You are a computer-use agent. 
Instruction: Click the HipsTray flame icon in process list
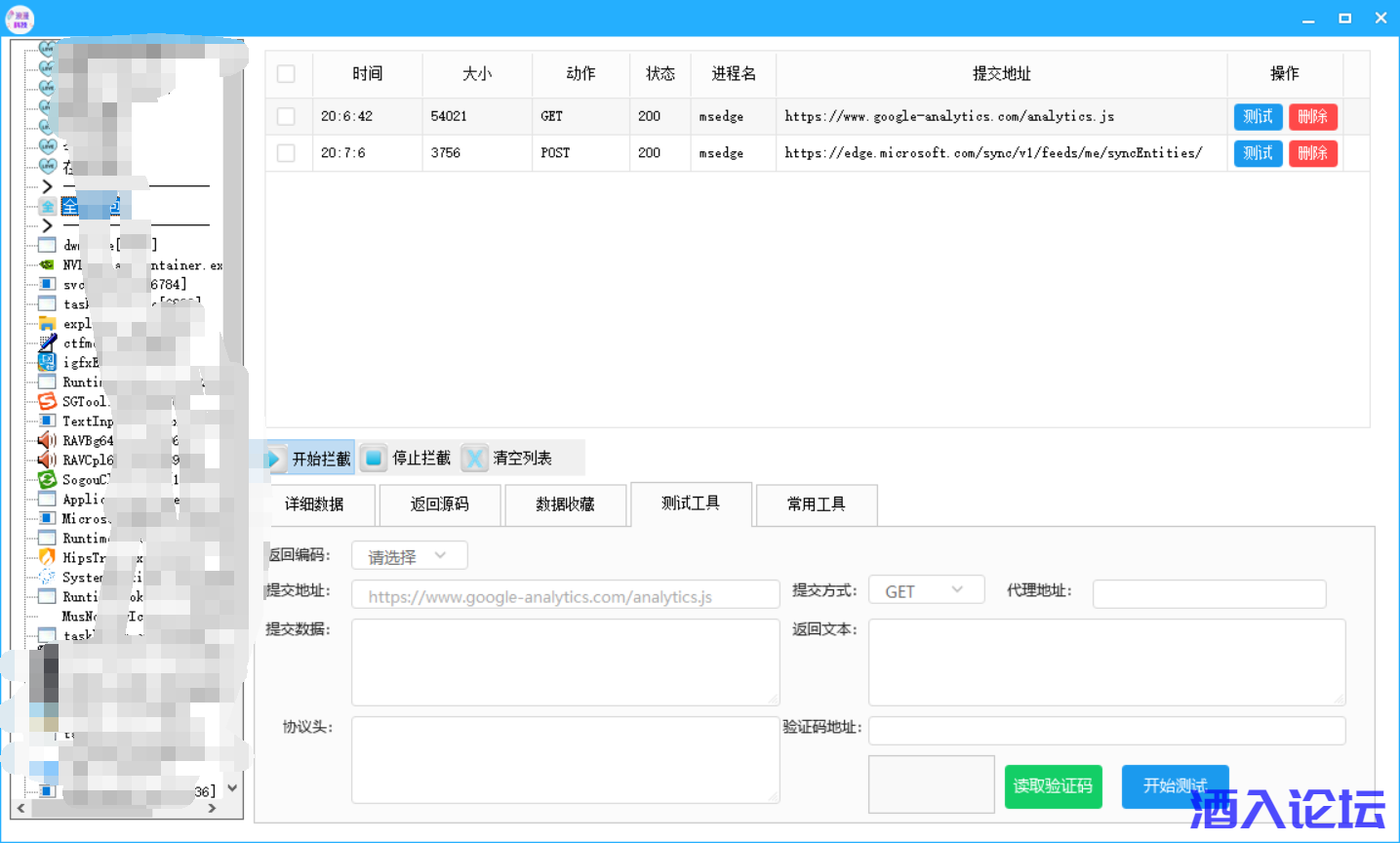point(46,557)
